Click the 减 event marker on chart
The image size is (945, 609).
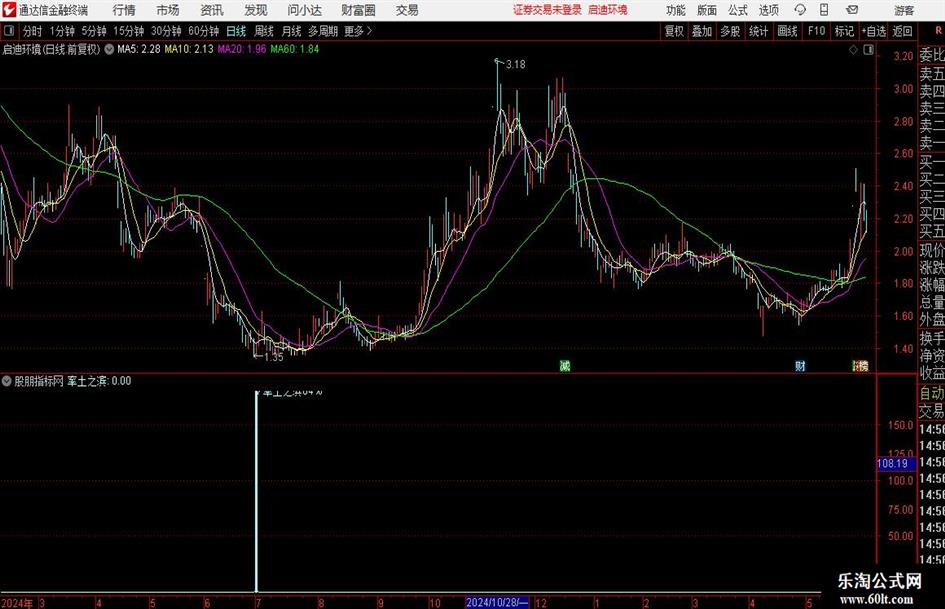click(565, 365)
